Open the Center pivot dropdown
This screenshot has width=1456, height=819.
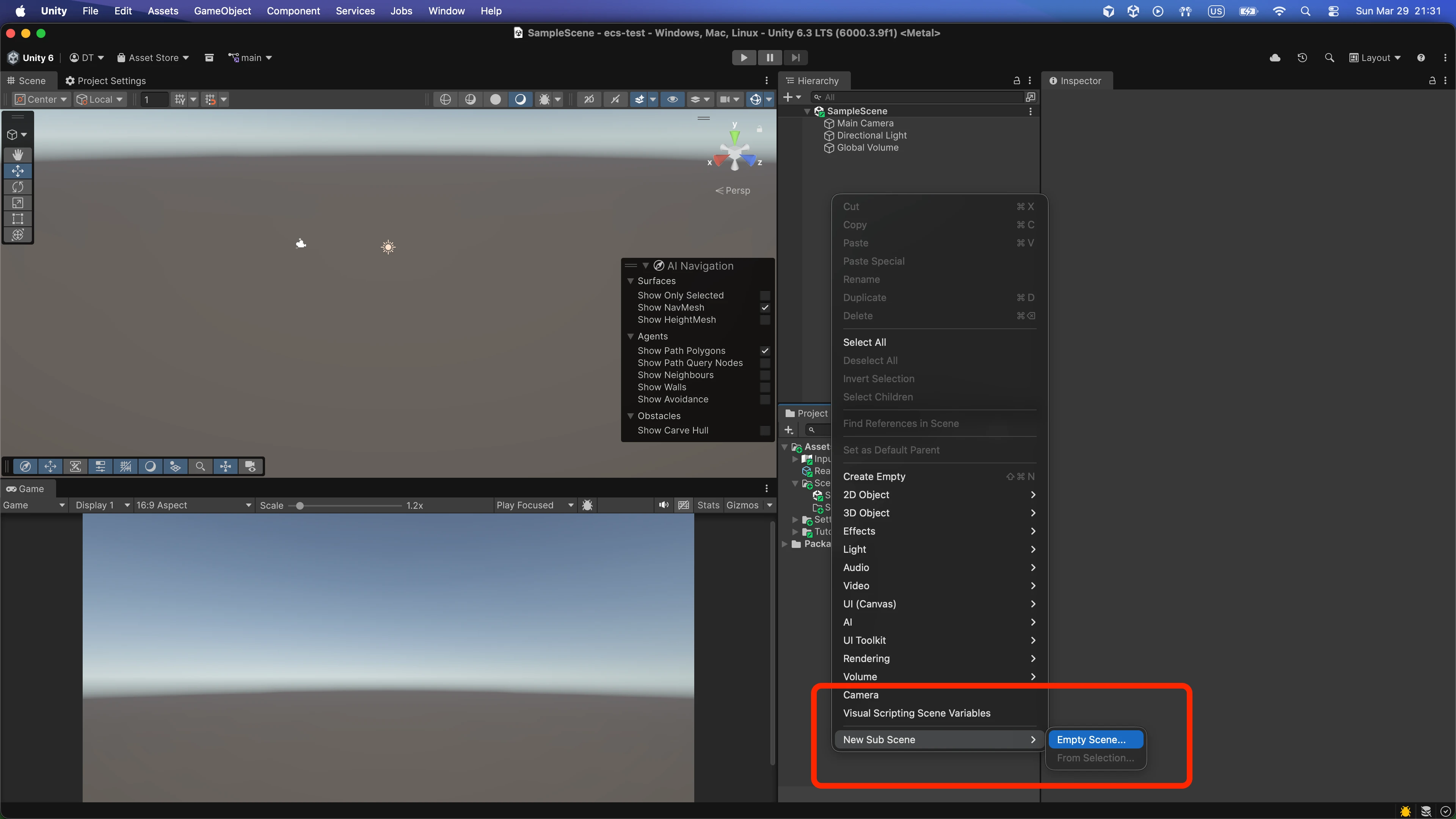[x=41, y=99]
